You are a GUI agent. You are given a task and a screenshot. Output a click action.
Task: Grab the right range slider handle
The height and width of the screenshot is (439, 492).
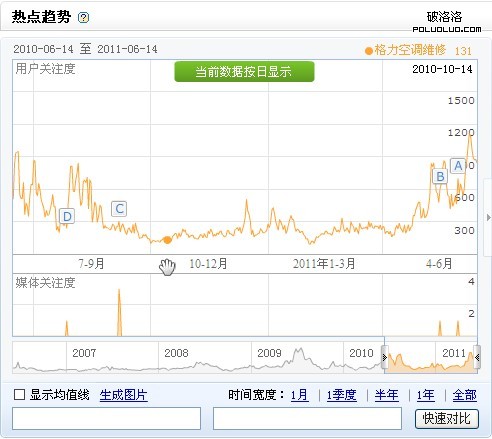point(477,357)
